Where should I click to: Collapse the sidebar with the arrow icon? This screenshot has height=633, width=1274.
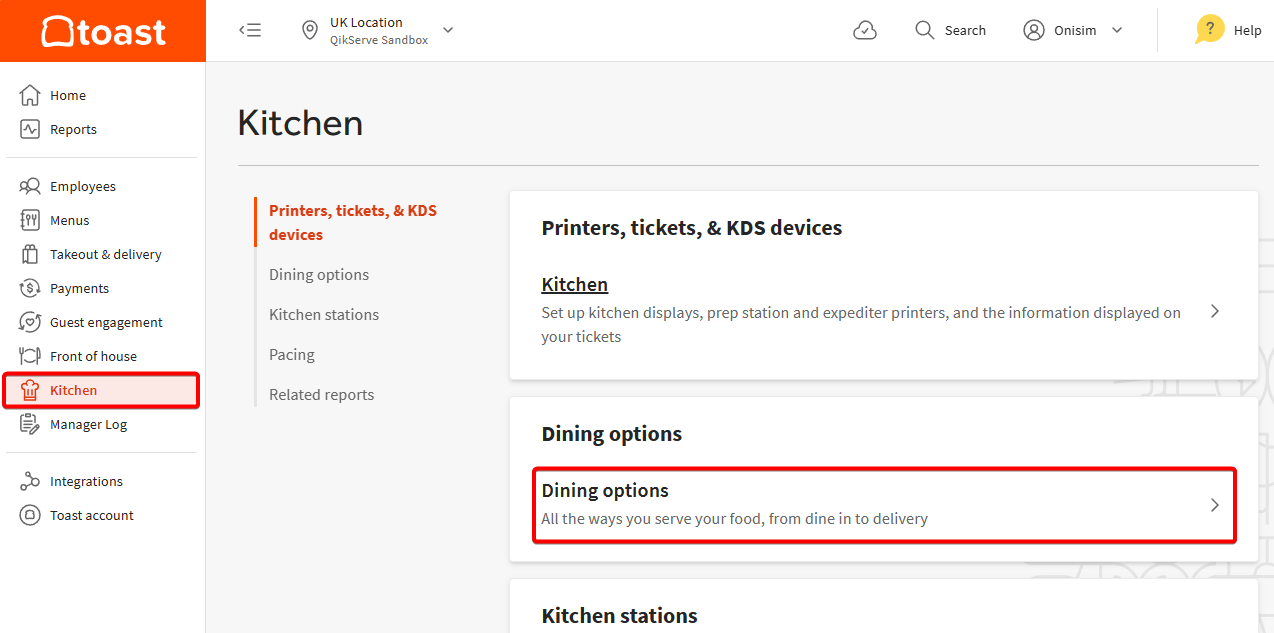(250, 30)
